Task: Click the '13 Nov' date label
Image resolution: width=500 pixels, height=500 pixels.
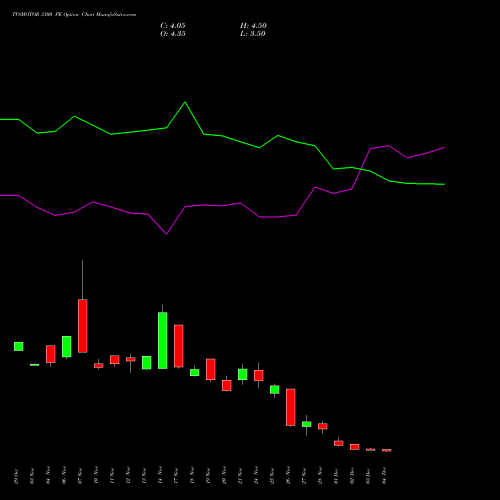Action: (144, 476)
